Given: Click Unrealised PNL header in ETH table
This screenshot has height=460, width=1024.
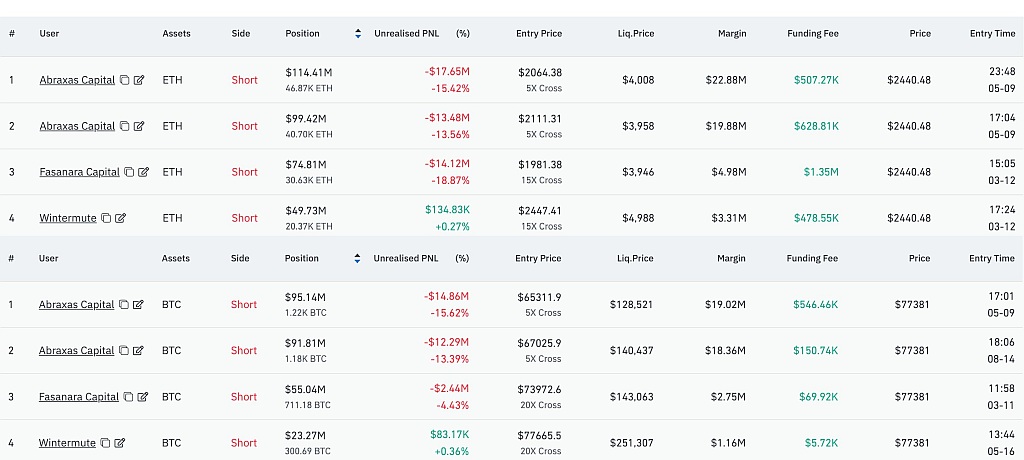Looking at the screenshot, I should [406, 33].
